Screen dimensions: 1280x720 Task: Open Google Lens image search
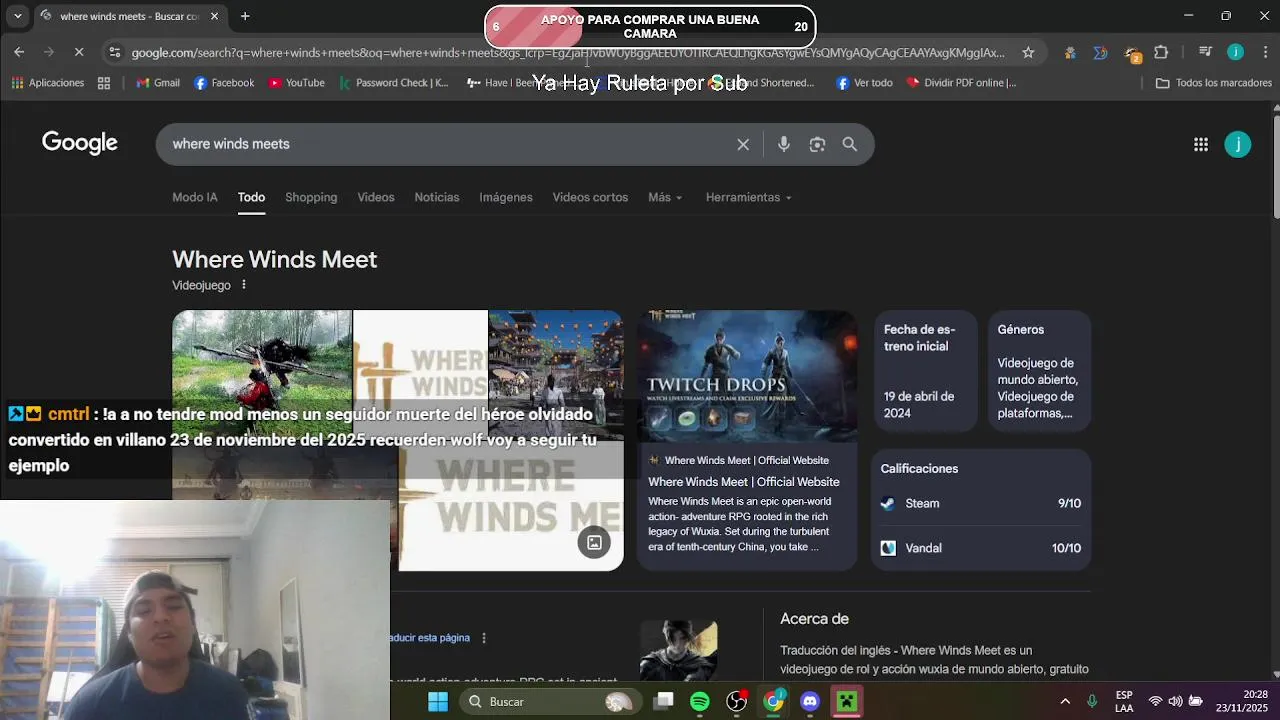point(817,144)
